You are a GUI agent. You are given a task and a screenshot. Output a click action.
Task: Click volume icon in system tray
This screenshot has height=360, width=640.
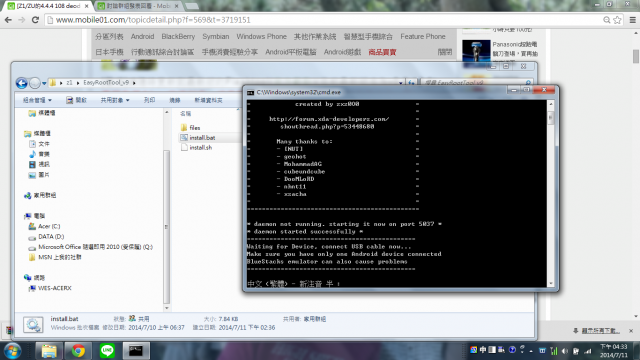565,351
